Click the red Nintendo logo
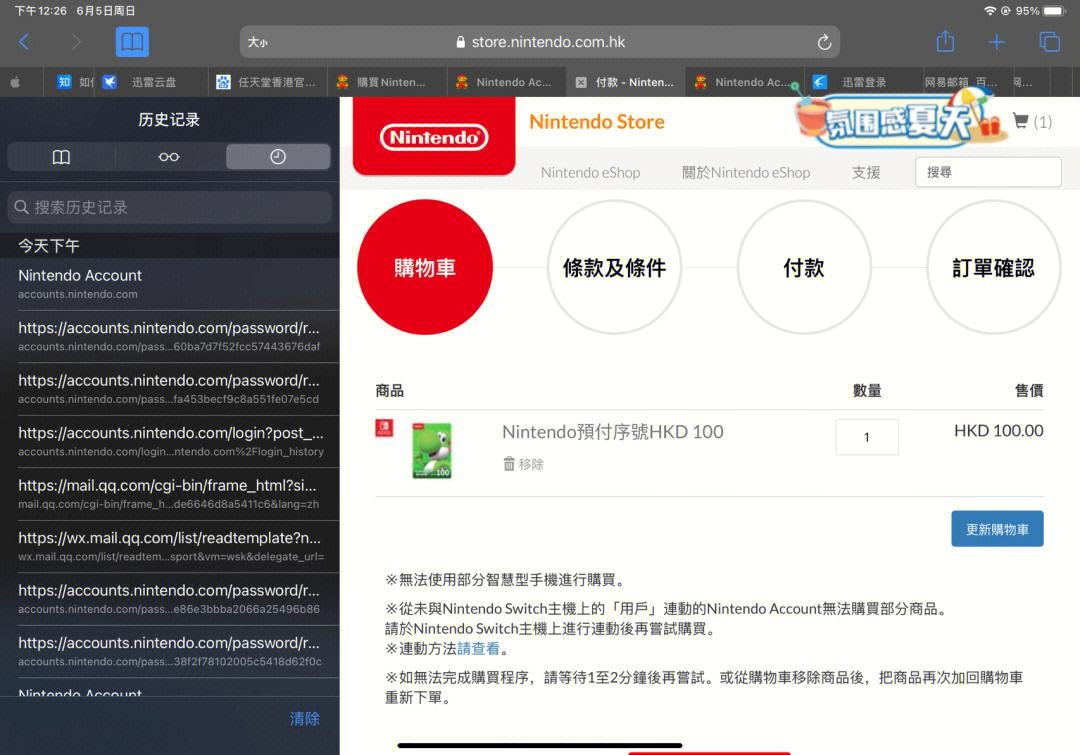 tap(434, 136)
